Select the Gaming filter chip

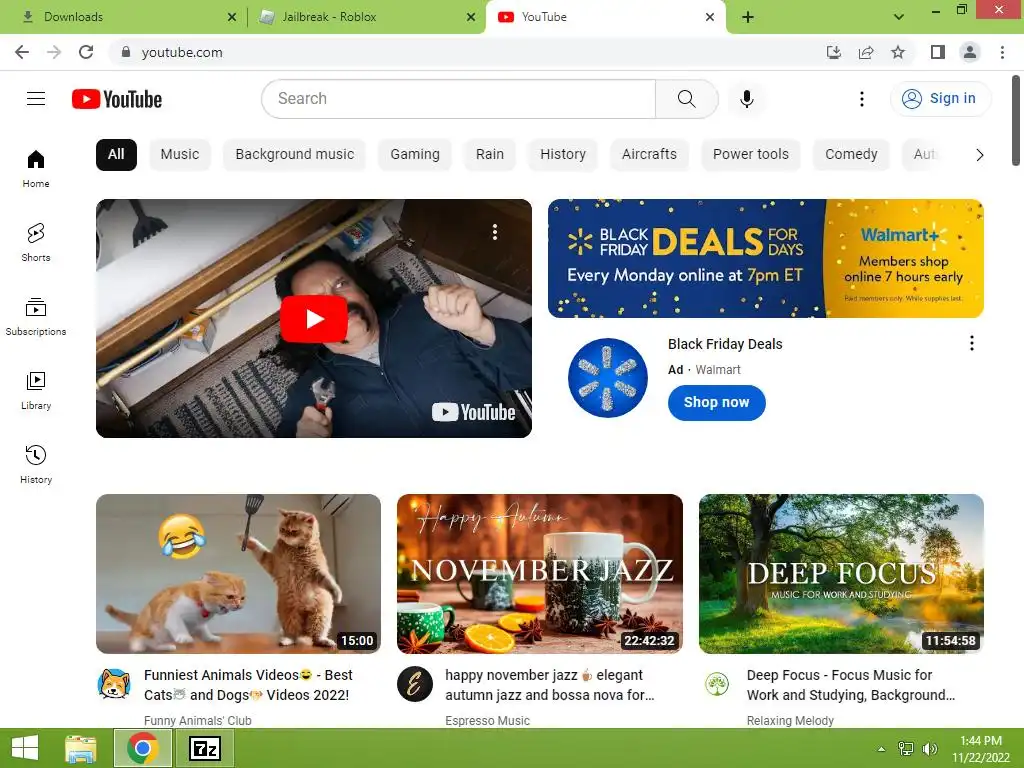415,155
